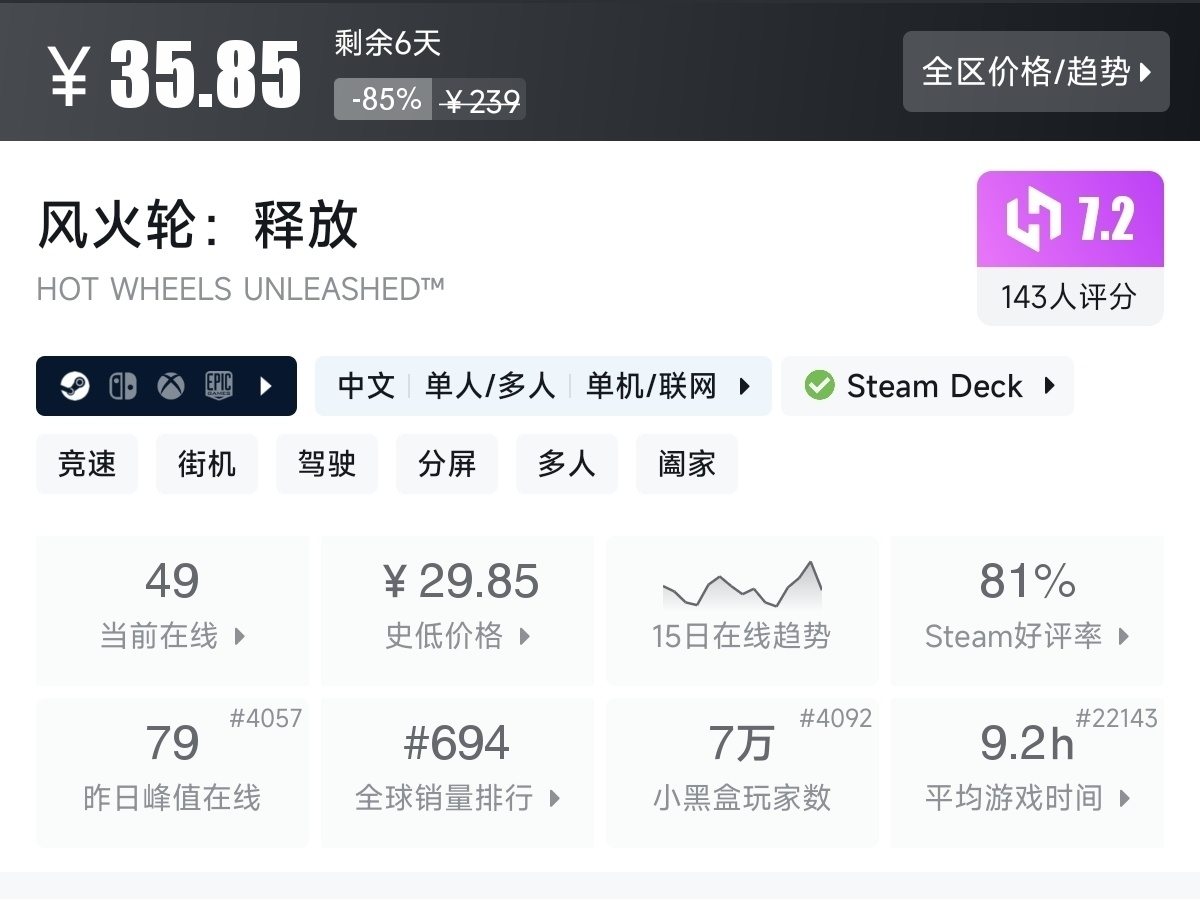View Steam好评率 review rating details
1200x899 pixels.
1027,610
